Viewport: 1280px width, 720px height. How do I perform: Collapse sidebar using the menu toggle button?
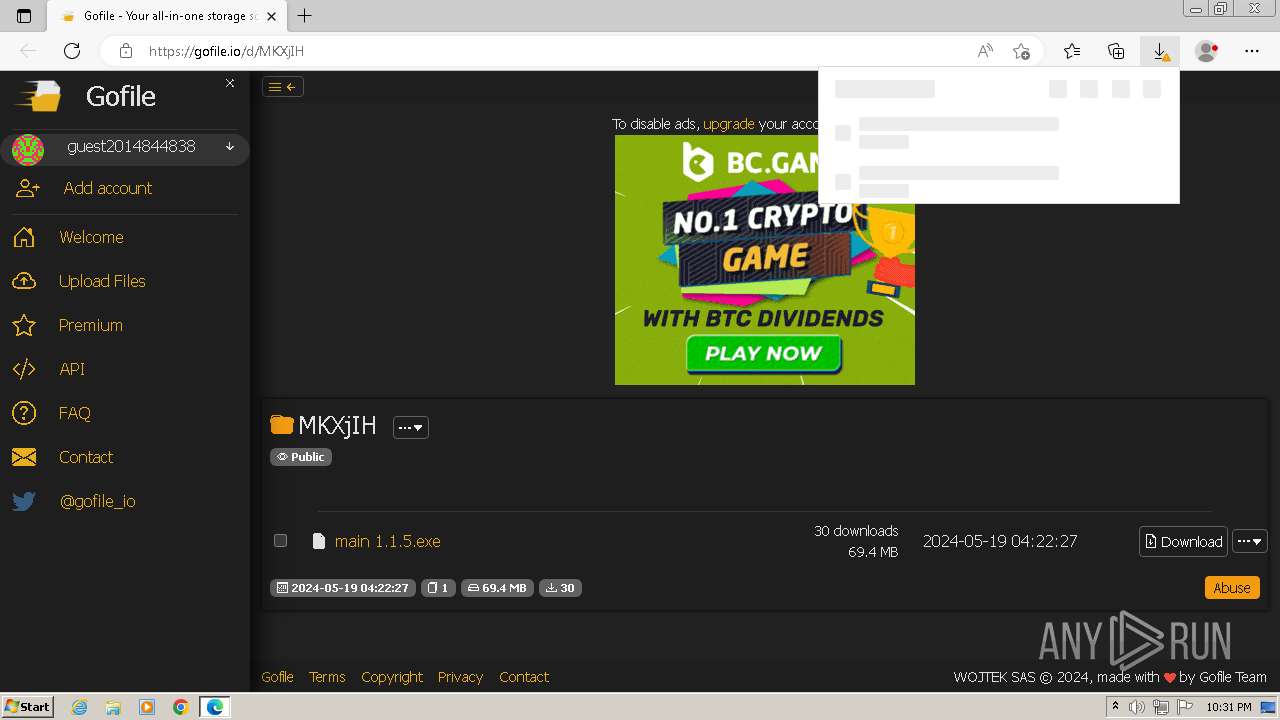pos(283,87)
